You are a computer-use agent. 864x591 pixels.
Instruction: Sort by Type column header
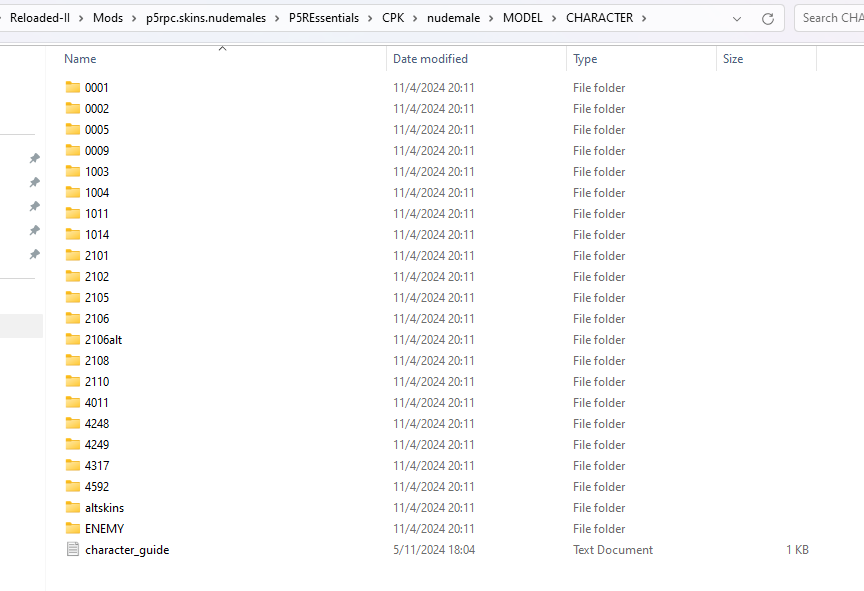(585, 59)
